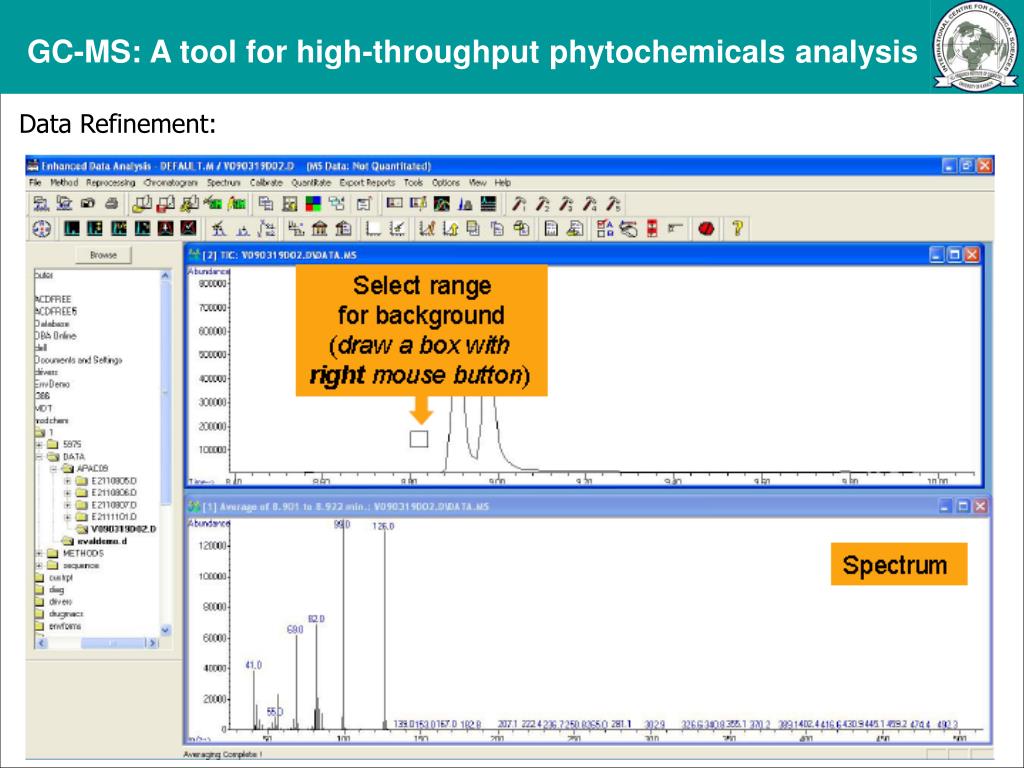Open the Method menu
The width and height of the screenshot is (1024, 768).
point(64,183)
